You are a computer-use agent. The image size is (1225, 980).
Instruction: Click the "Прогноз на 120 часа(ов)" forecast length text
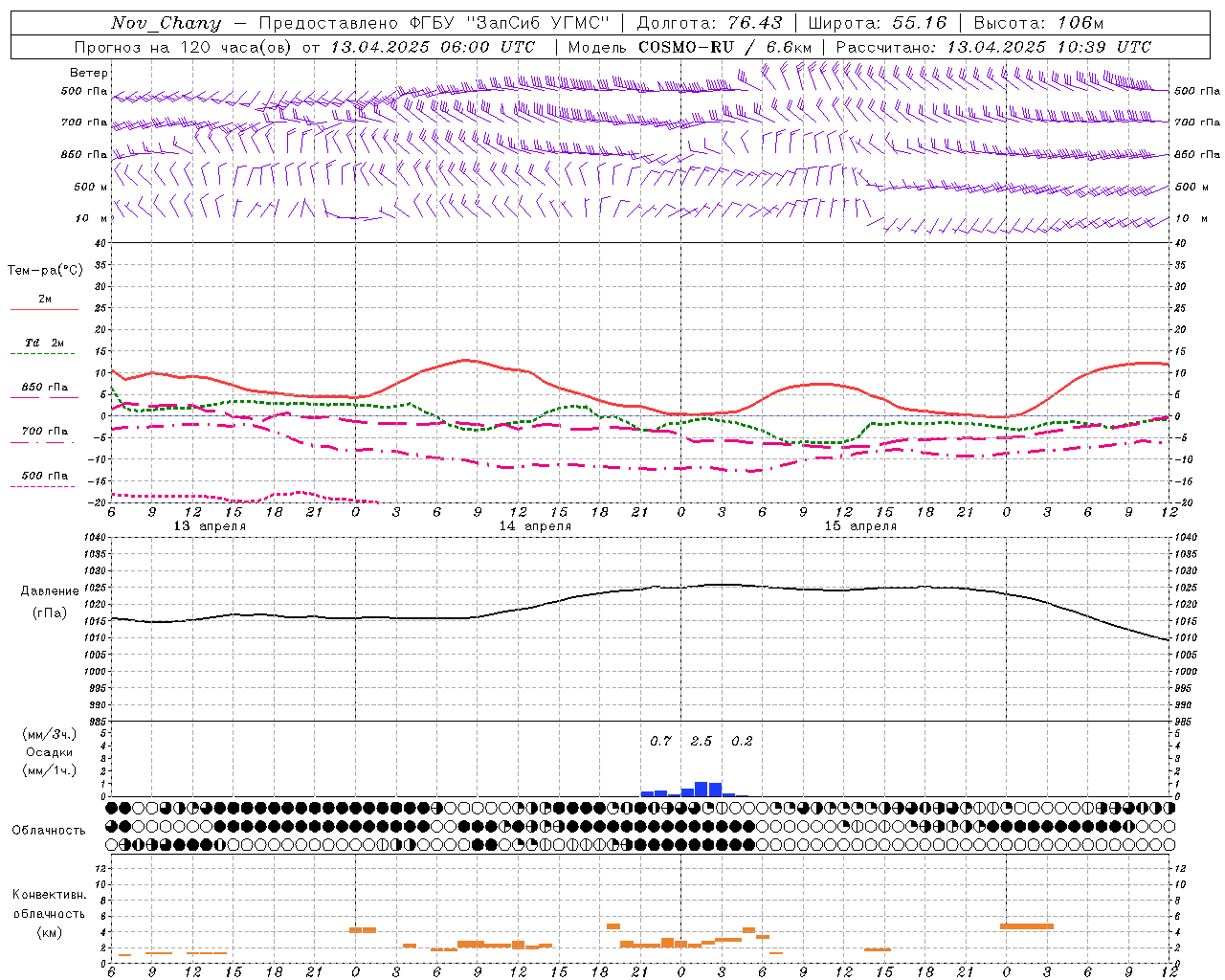coord(184,47)
